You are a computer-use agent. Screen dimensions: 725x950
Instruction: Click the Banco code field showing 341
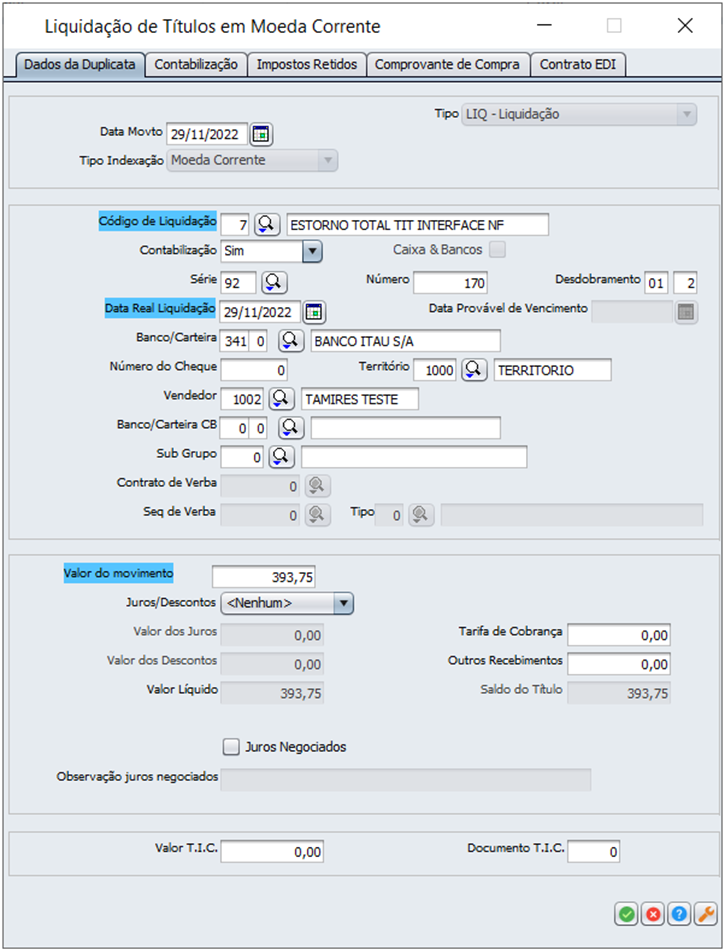click(x=236, y=341)
